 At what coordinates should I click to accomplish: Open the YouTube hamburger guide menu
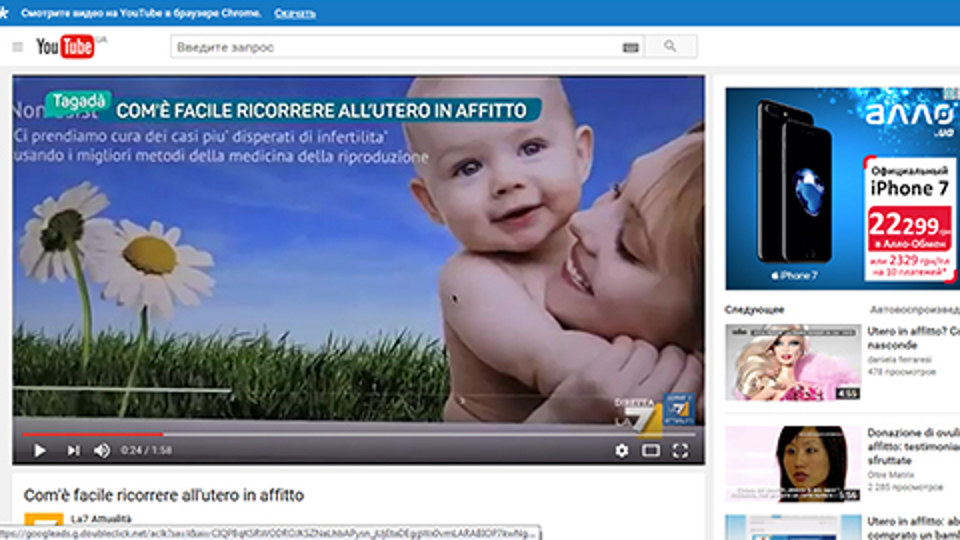pyautogui.click(x=17, y=47)
